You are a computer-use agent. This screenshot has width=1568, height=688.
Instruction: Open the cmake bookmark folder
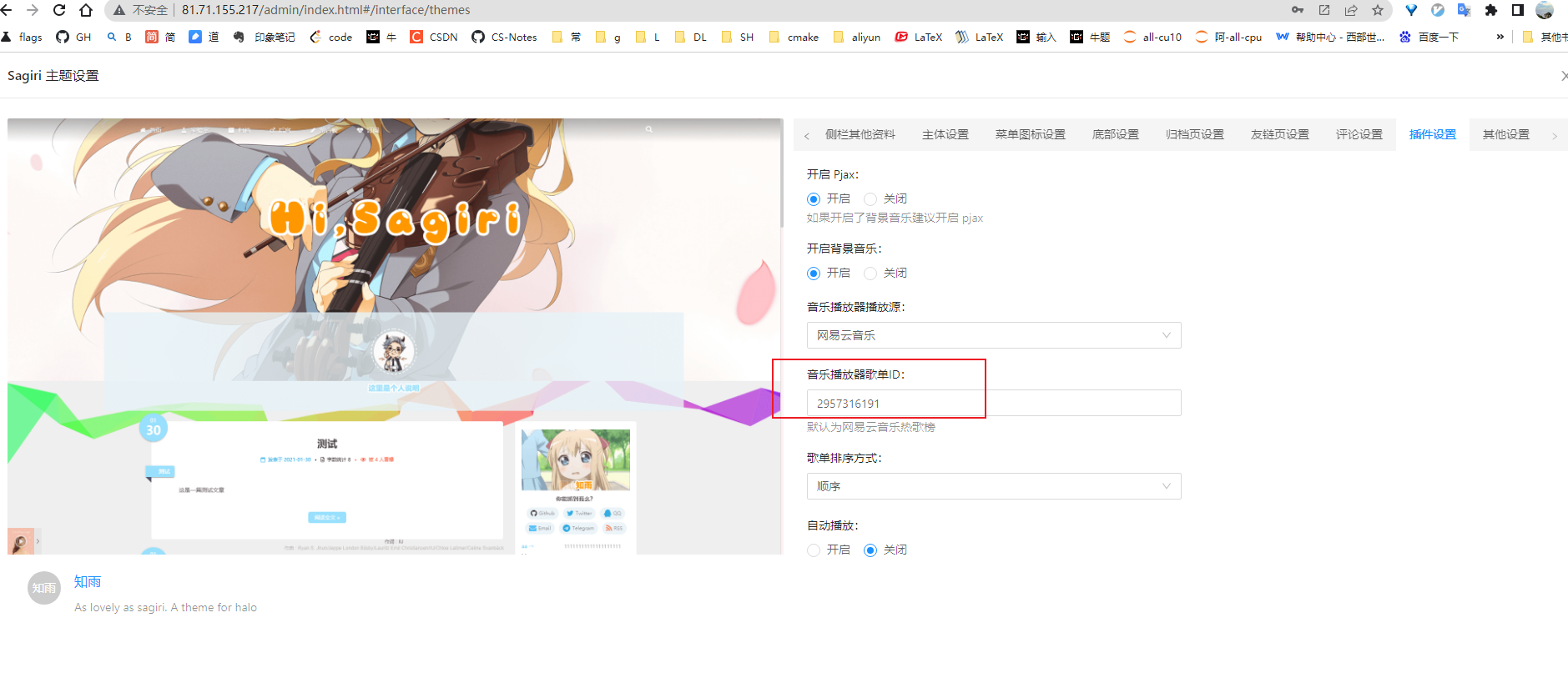794,37
